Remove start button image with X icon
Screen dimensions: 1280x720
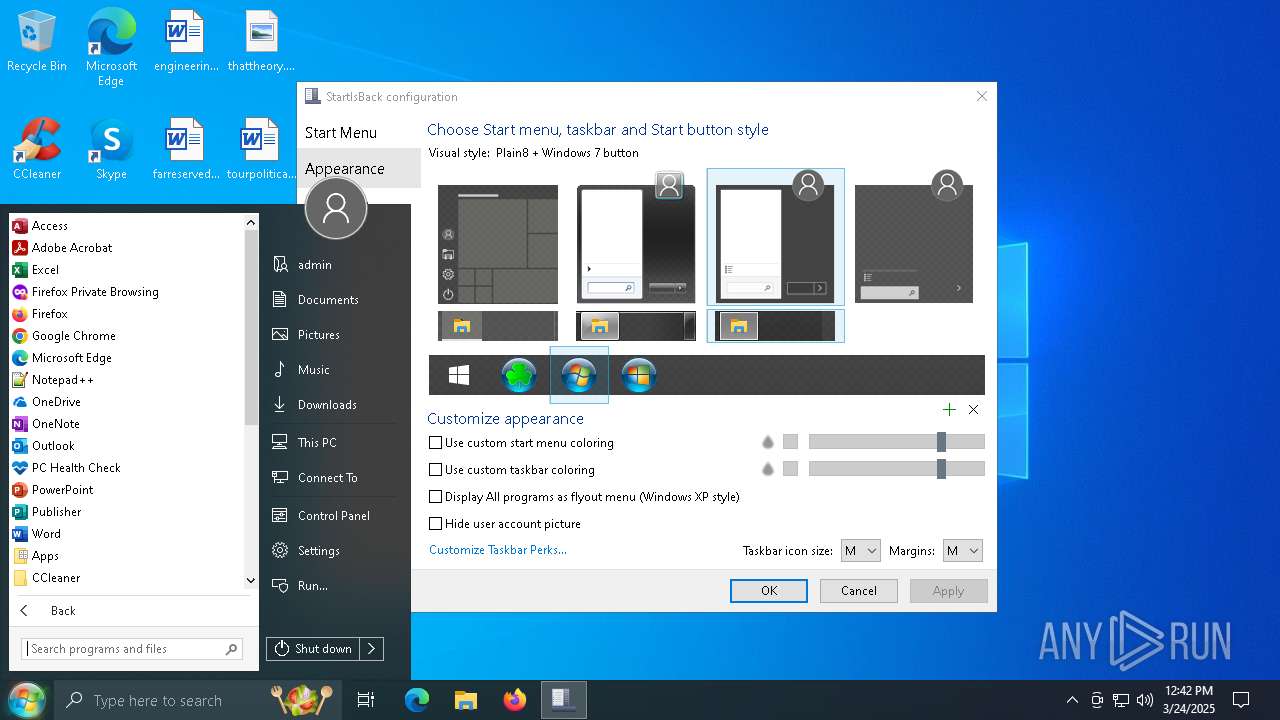click(x=974, y=409)
